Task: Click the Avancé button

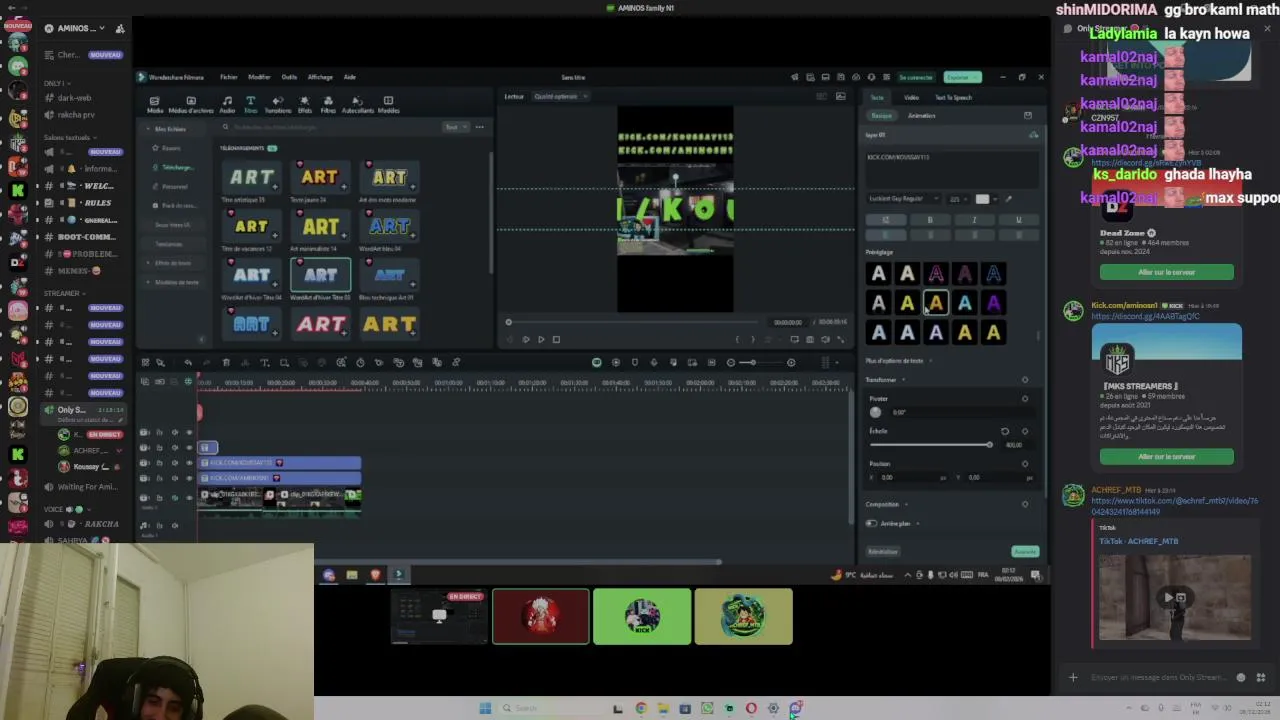Action: coord(1025,552)
